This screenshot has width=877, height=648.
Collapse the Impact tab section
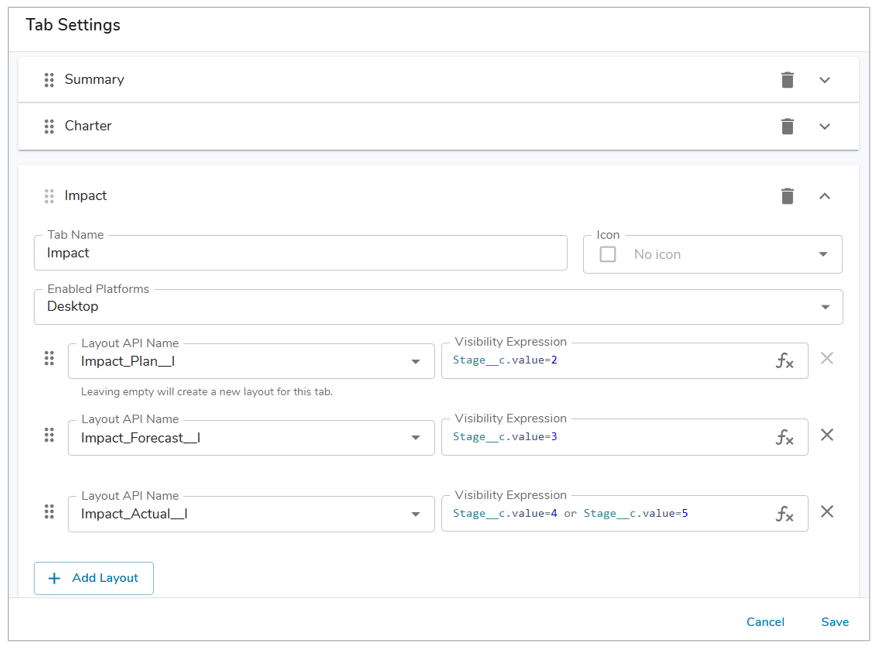[x=825, y=196]
